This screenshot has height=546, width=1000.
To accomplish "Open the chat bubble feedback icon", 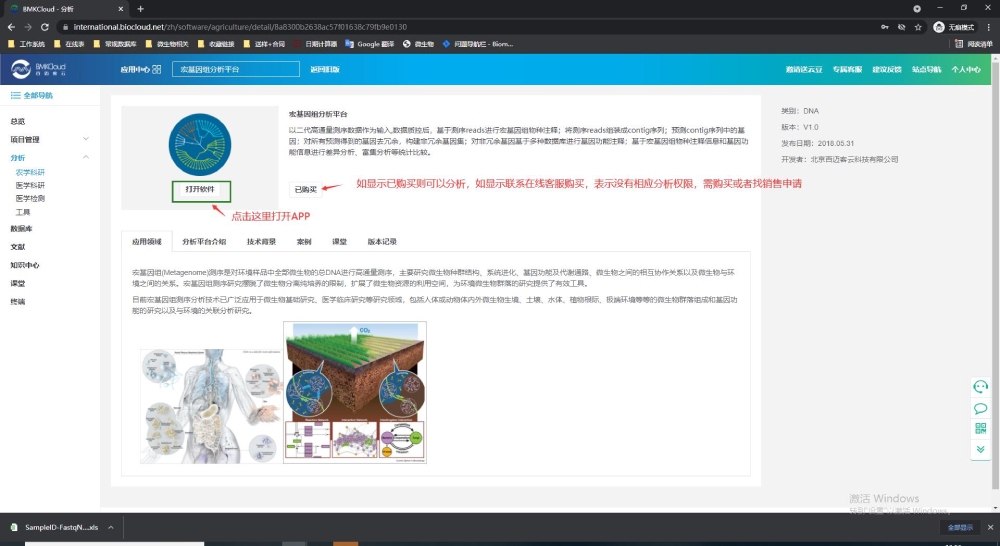I will pyautogui.click(x=980, y=408).
